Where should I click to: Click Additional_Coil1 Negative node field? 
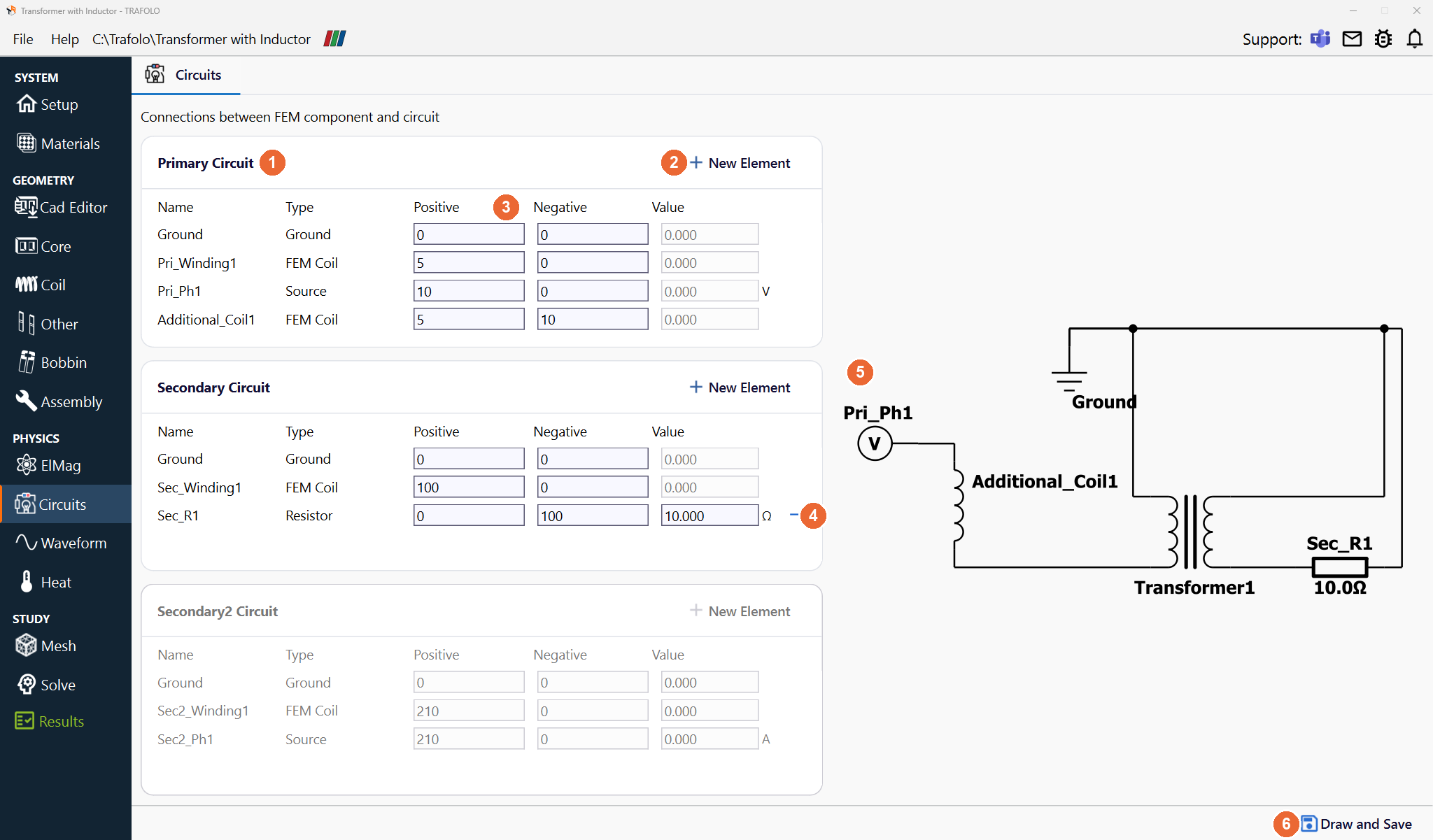pos(593,320)
